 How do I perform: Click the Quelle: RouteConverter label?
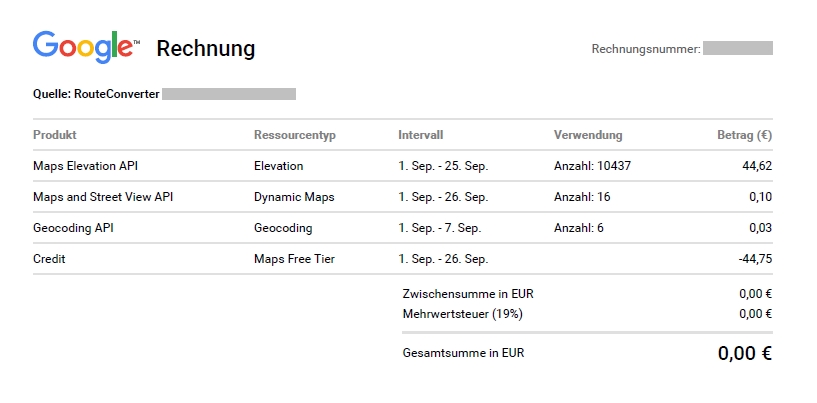click(x=96, y=94)
